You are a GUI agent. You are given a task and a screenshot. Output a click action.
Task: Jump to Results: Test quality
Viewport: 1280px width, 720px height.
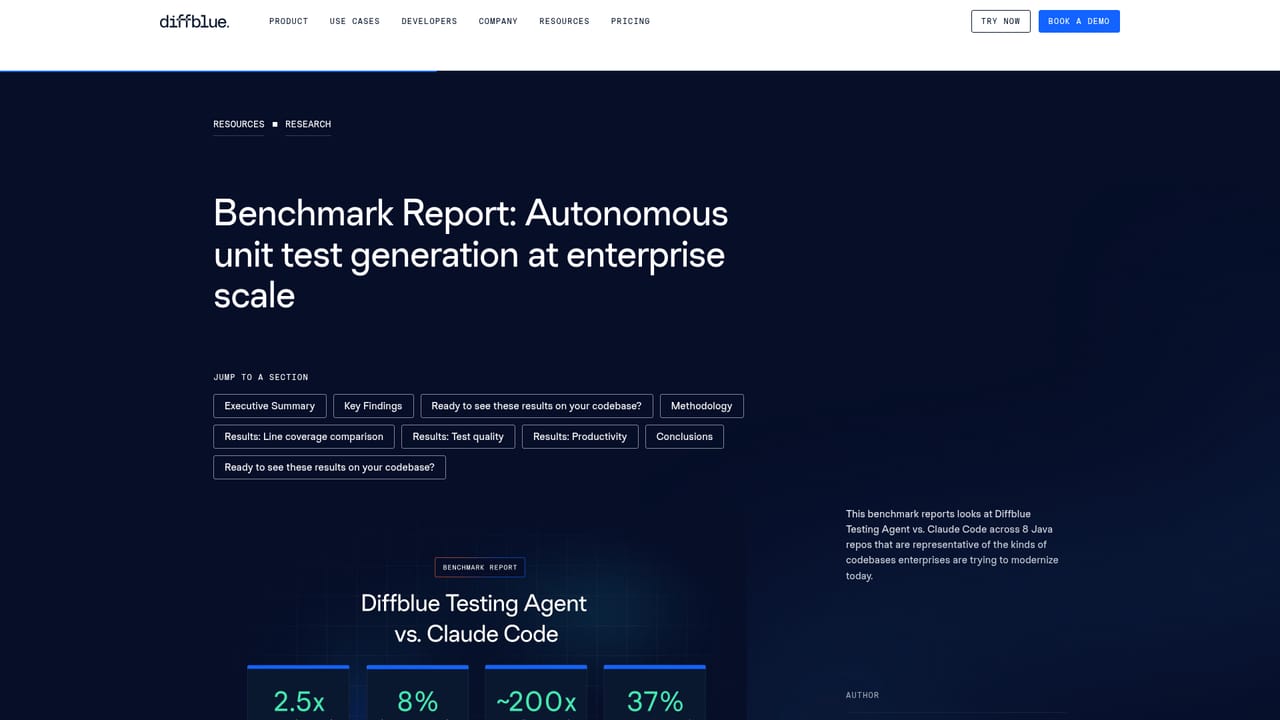tap(458, 437)
